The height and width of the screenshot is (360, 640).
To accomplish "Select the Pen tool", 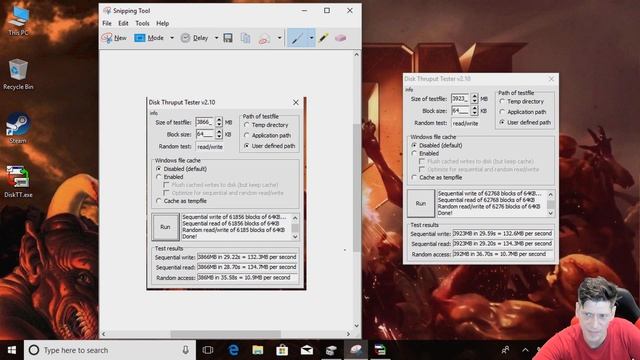I will tap(297, 38).
